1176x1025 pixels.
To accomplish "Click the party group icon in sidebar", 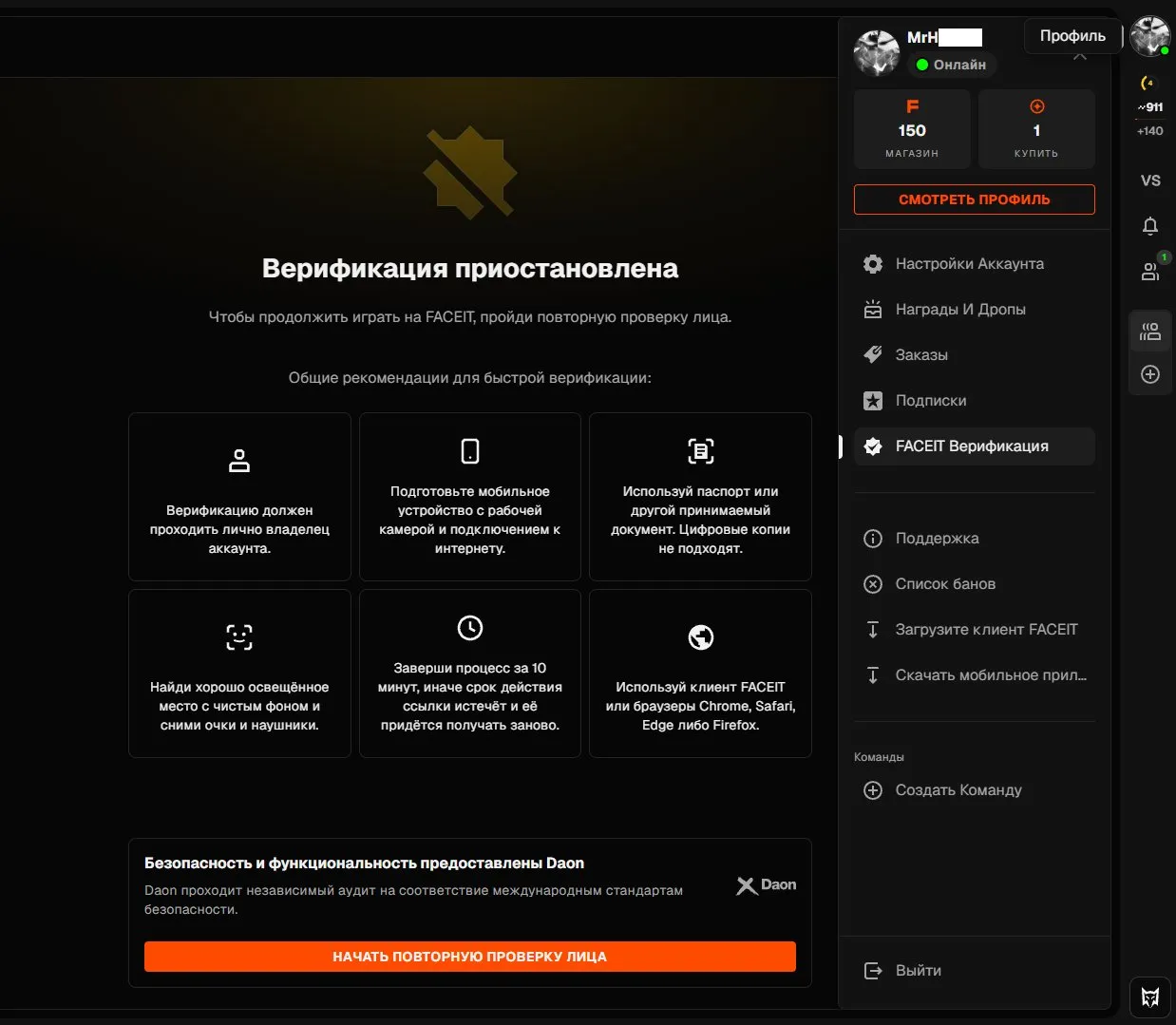I will [x=1150, y=332].
